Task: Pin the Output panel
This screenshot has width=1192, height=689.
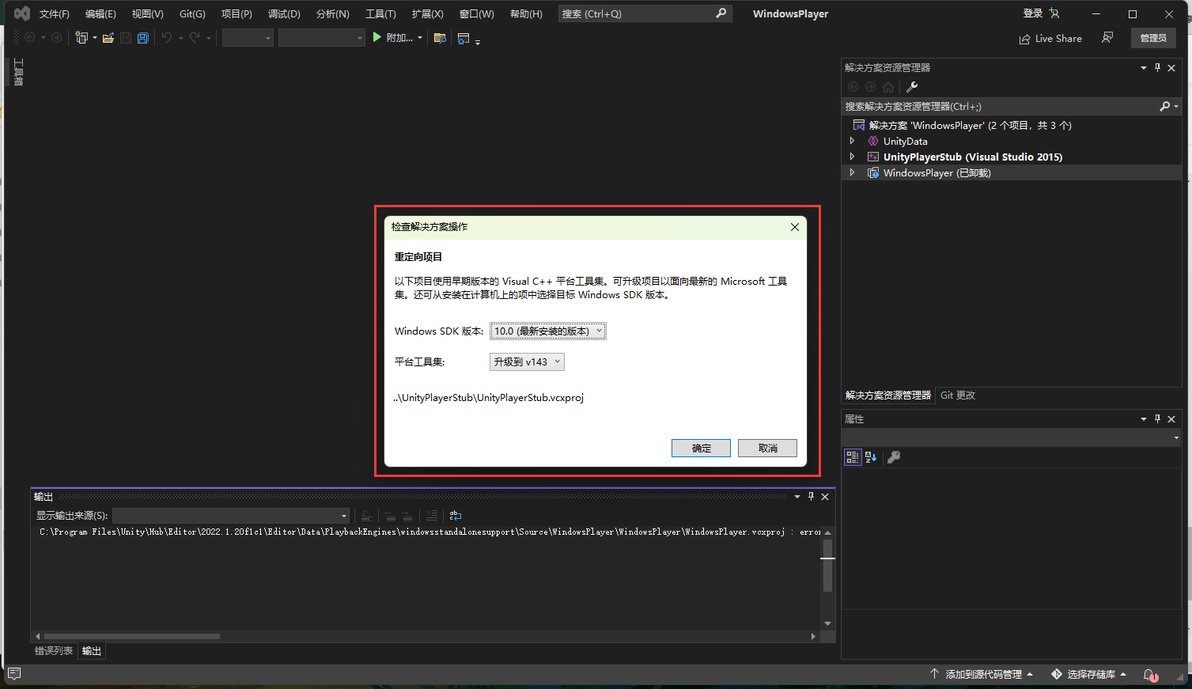Action: point(810,497)
